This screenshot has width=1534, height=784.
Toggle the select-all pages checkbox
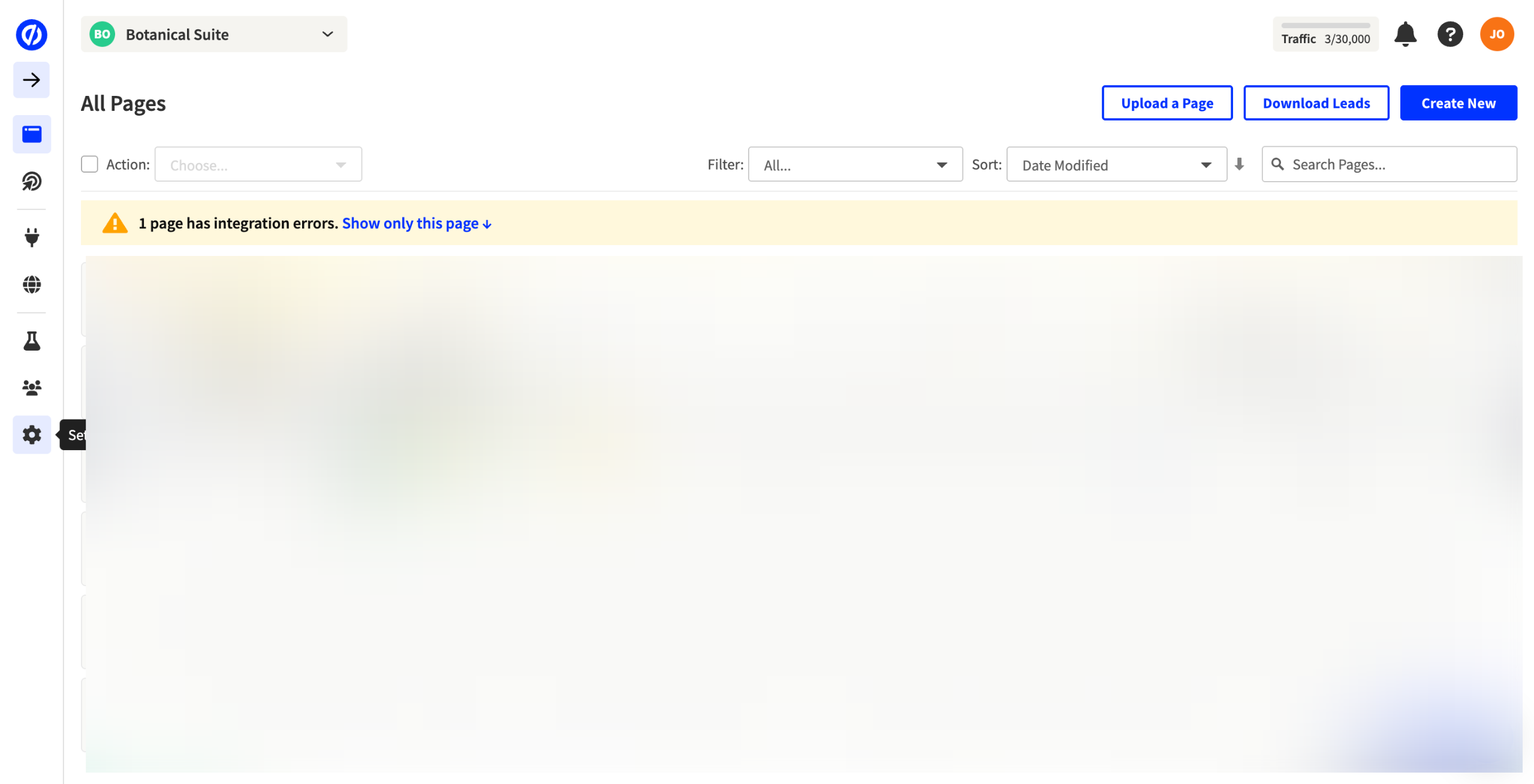coord(89,164)
